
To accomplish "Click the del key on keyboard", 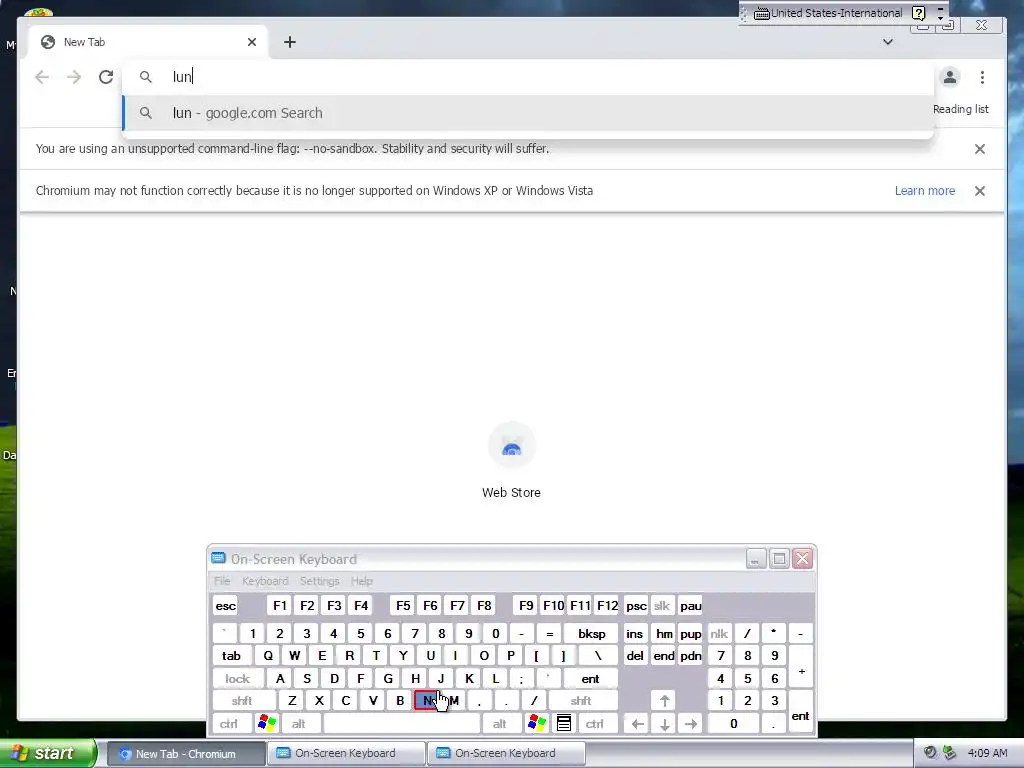I will point(635,656).
